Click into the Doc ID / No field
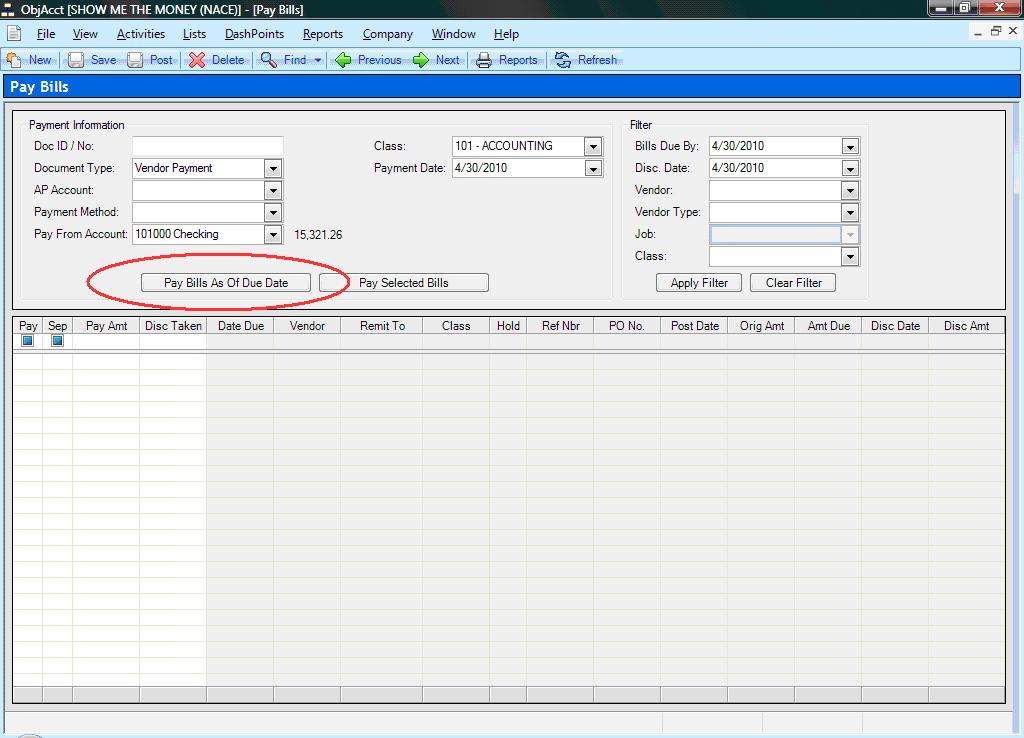1024x738 pixels. (x=208, y=146)
